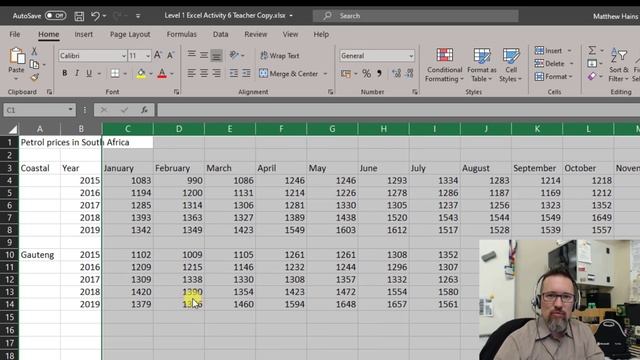
Task: Open the Font Color dropdown arrow
Action: [172, 74]
